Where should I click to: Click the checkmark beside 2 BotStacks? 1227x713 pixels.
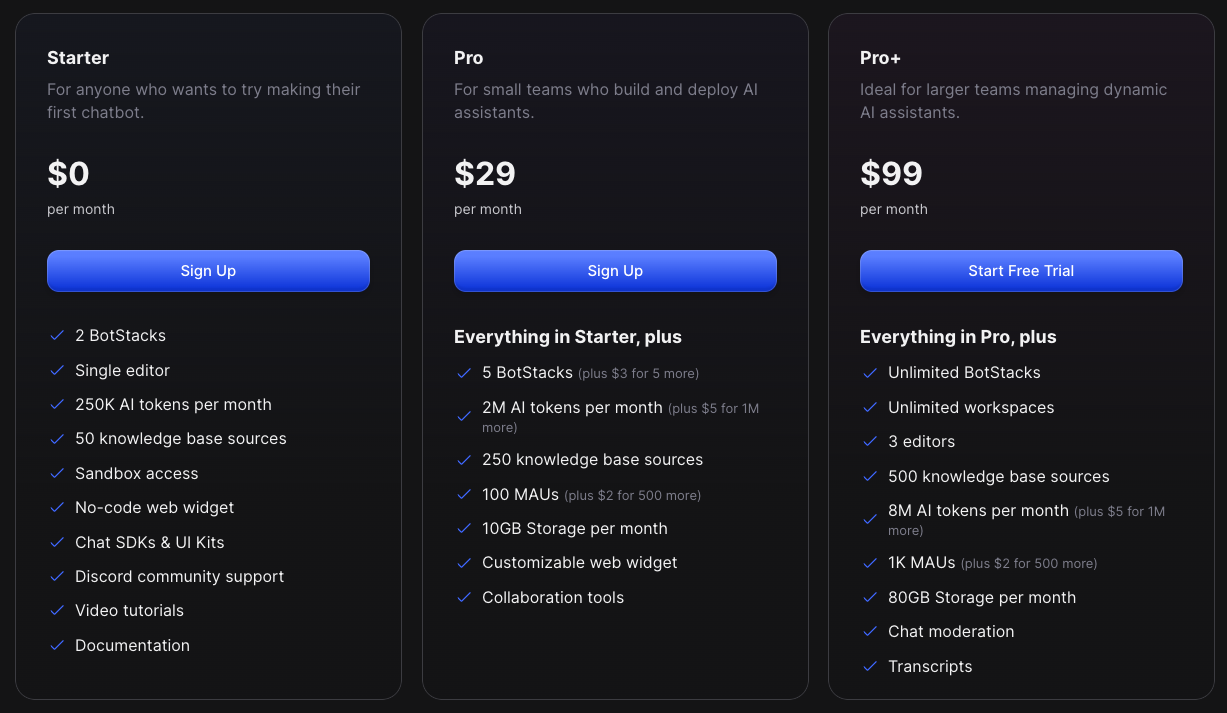click(57, 336)
